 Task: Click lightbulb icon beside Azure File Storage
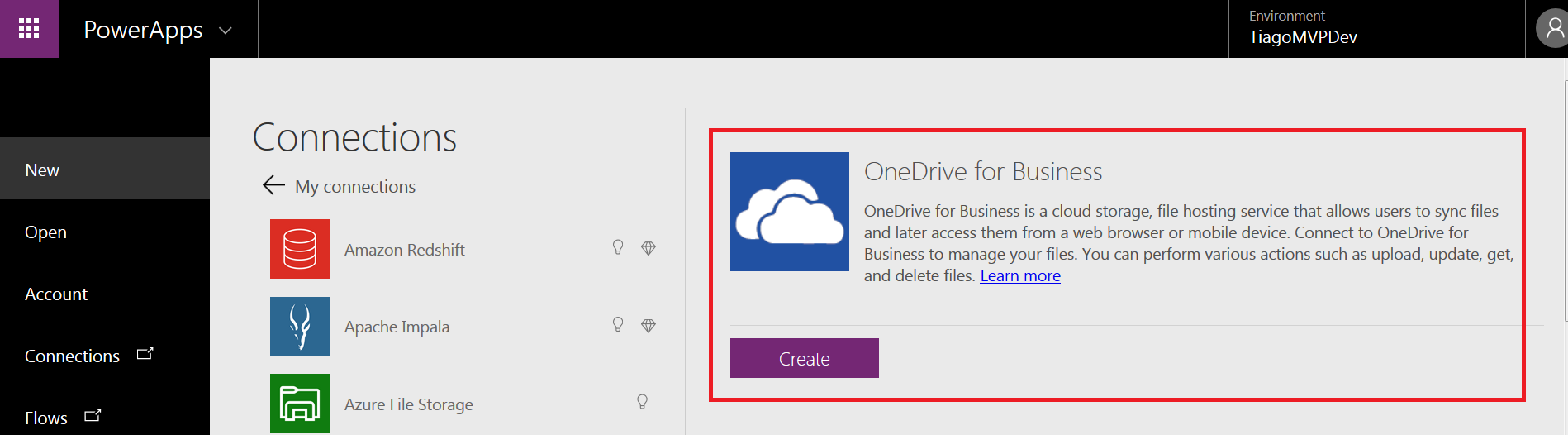(x=642, y=402)
